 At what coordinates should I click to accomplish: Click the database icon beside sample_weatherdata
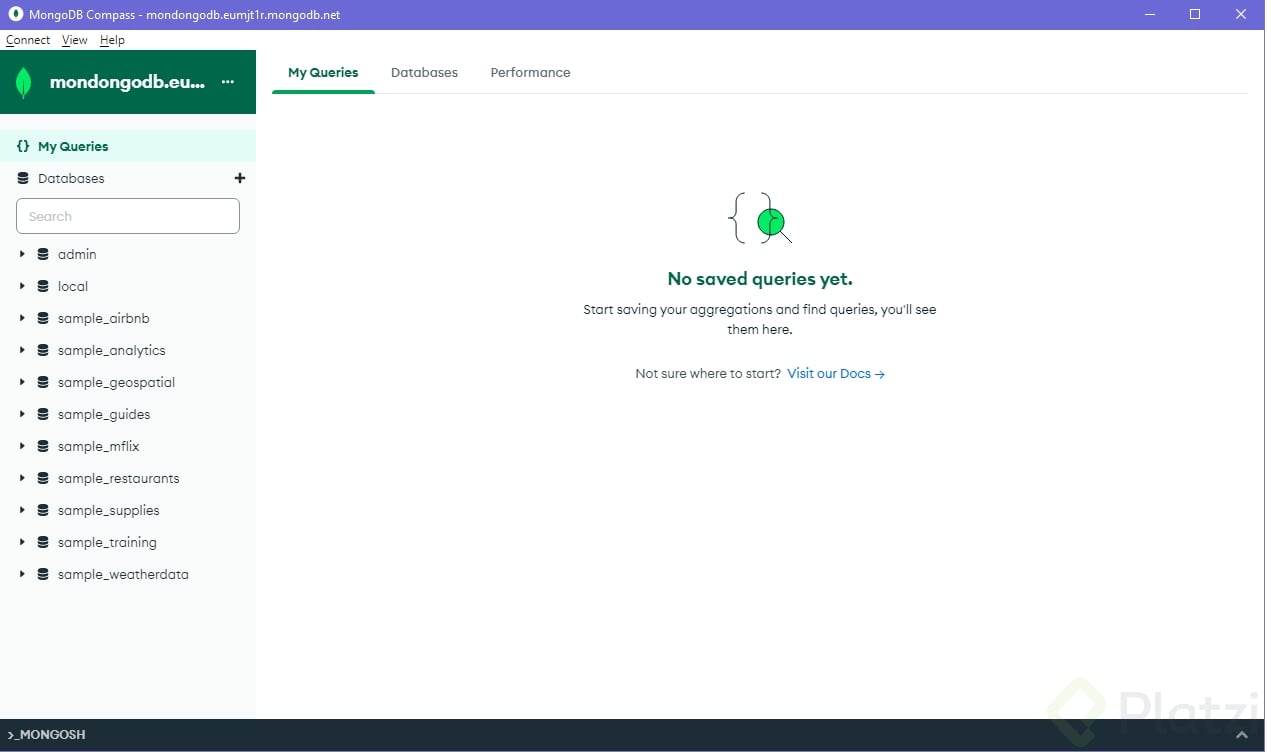43,574
